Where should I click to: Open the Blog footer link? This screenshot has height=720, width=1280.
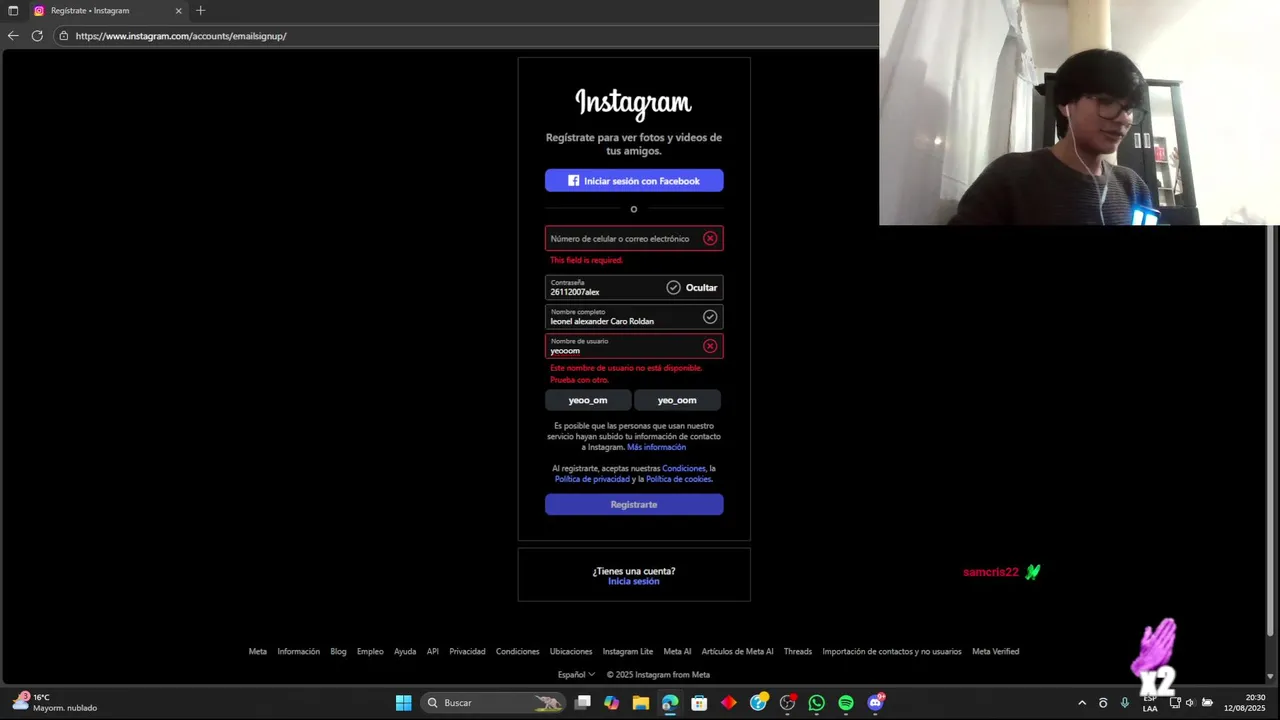[x=338, y=652]
